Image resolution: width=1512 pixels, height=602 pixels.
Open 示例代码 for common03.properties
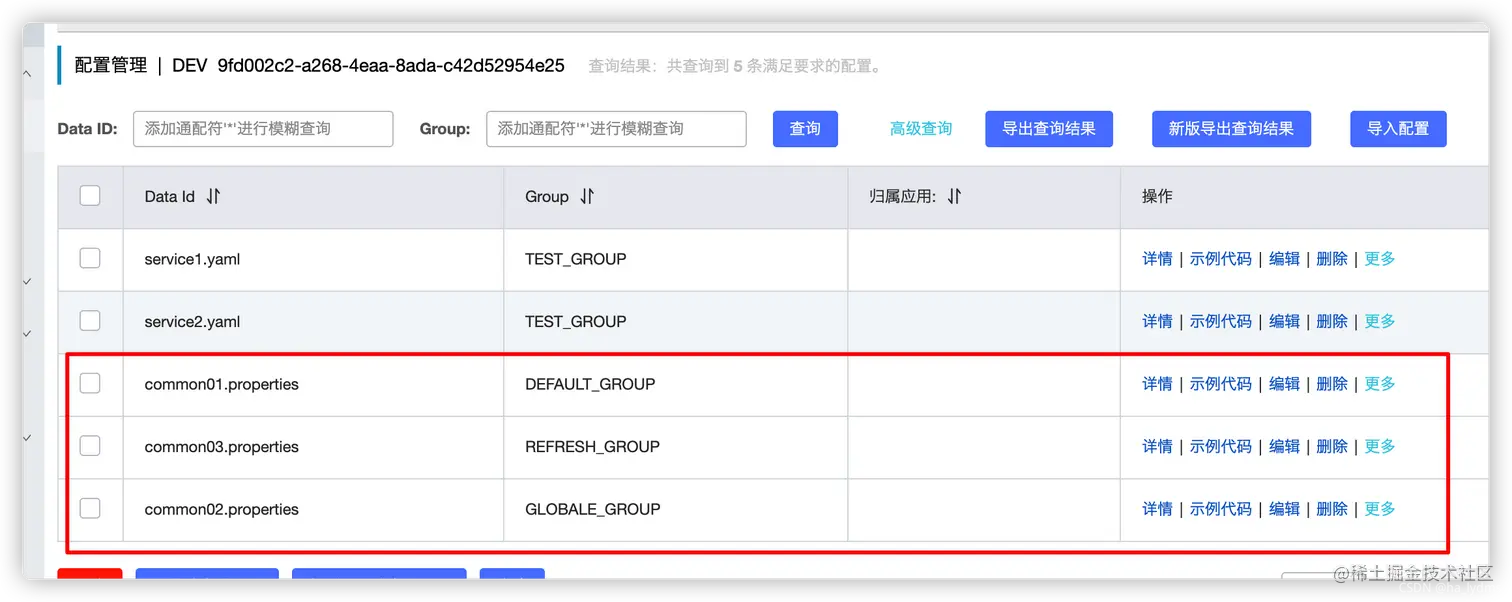(1221, 446)
